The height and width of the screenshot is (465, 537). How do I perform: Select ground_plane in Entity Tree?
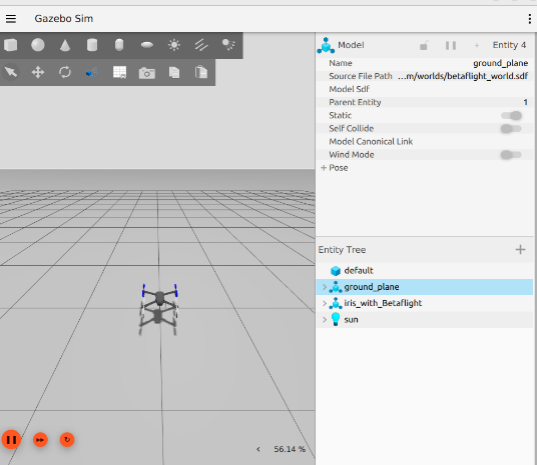pyautogui.click(x=425, y=287)
